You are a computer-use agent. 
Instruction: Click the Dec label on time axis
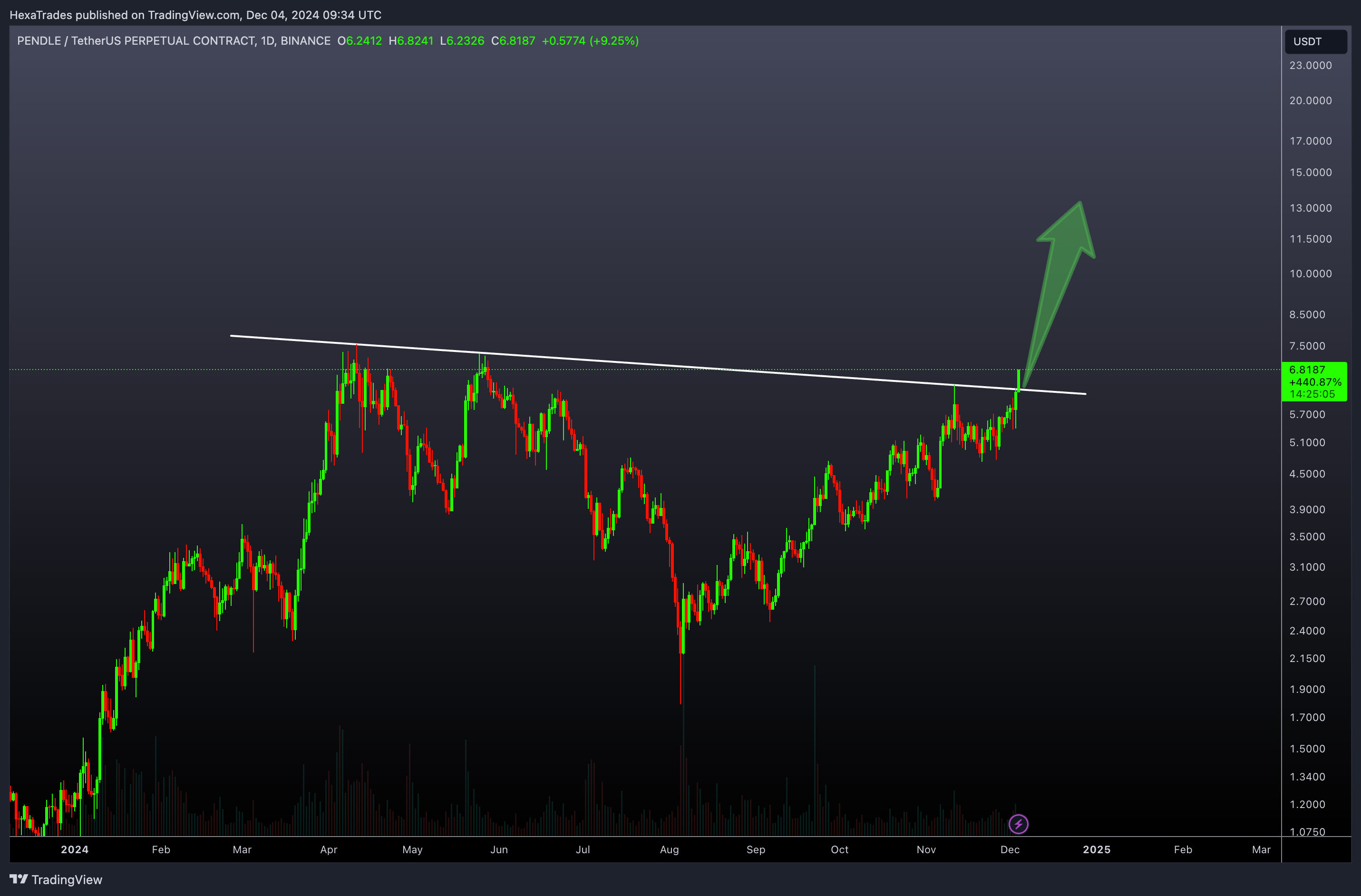tap(1010, 850)
